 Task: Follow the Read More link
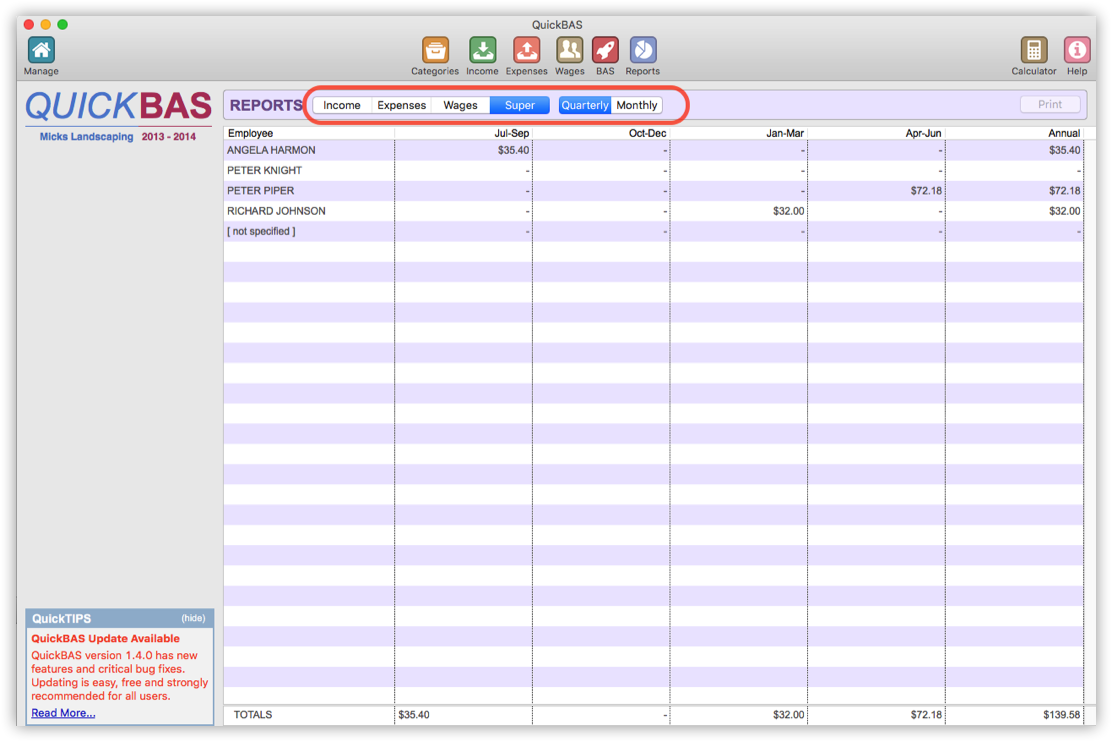[x=63, y=713]
